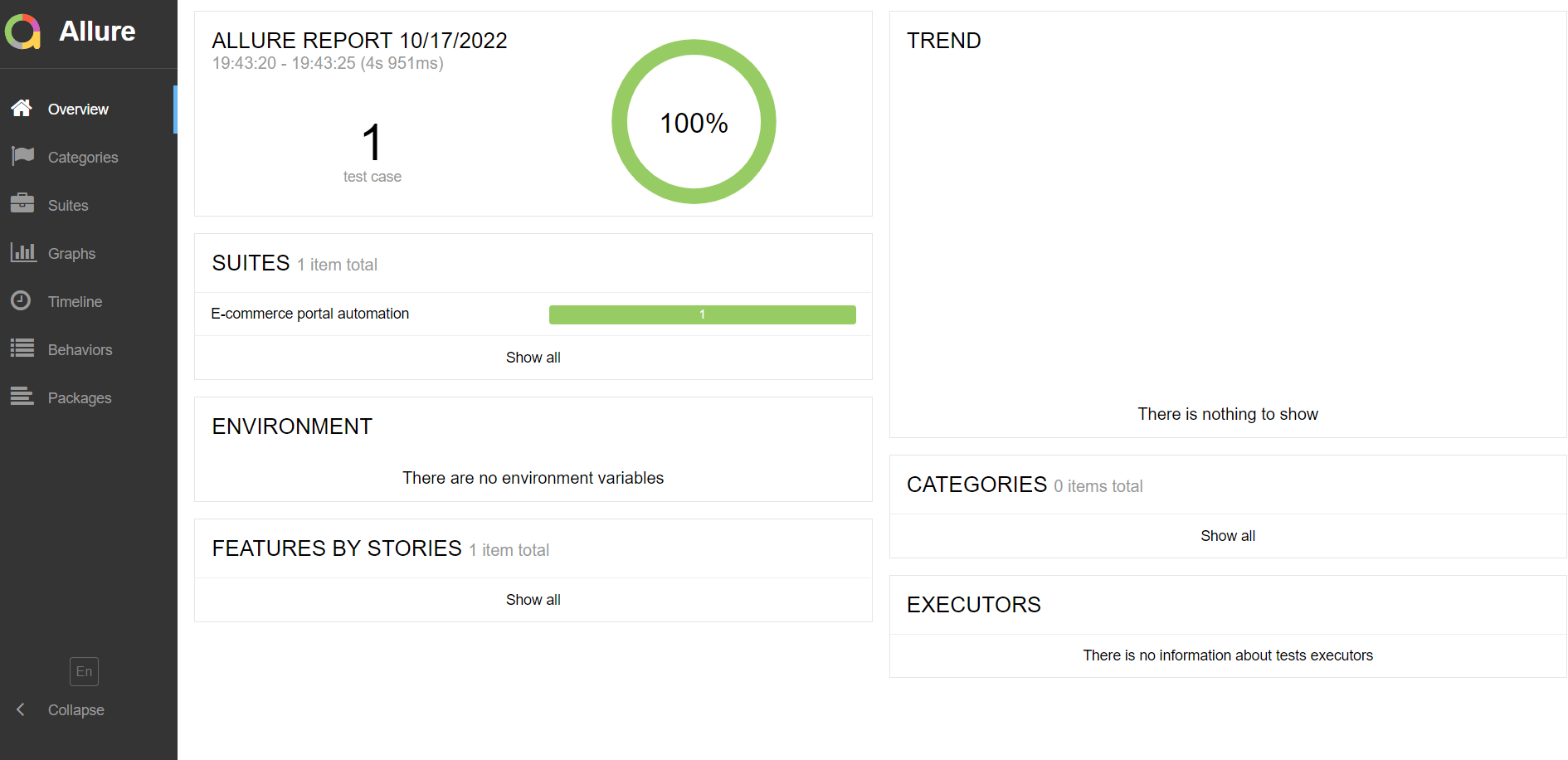Select the Overview home icon
The image size is (1568, 760).
pyautogui.click(x=22, y=107)
